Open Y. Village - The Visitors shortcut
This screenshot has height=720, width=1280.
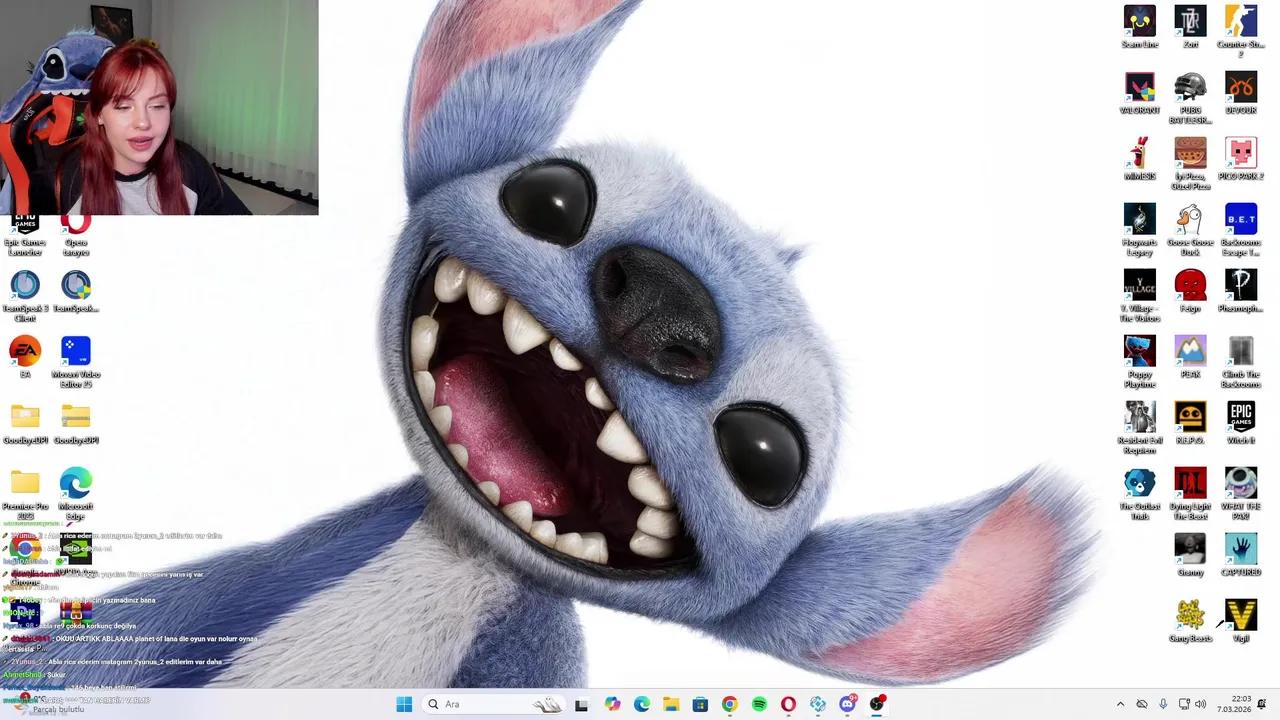[1139, 295]
